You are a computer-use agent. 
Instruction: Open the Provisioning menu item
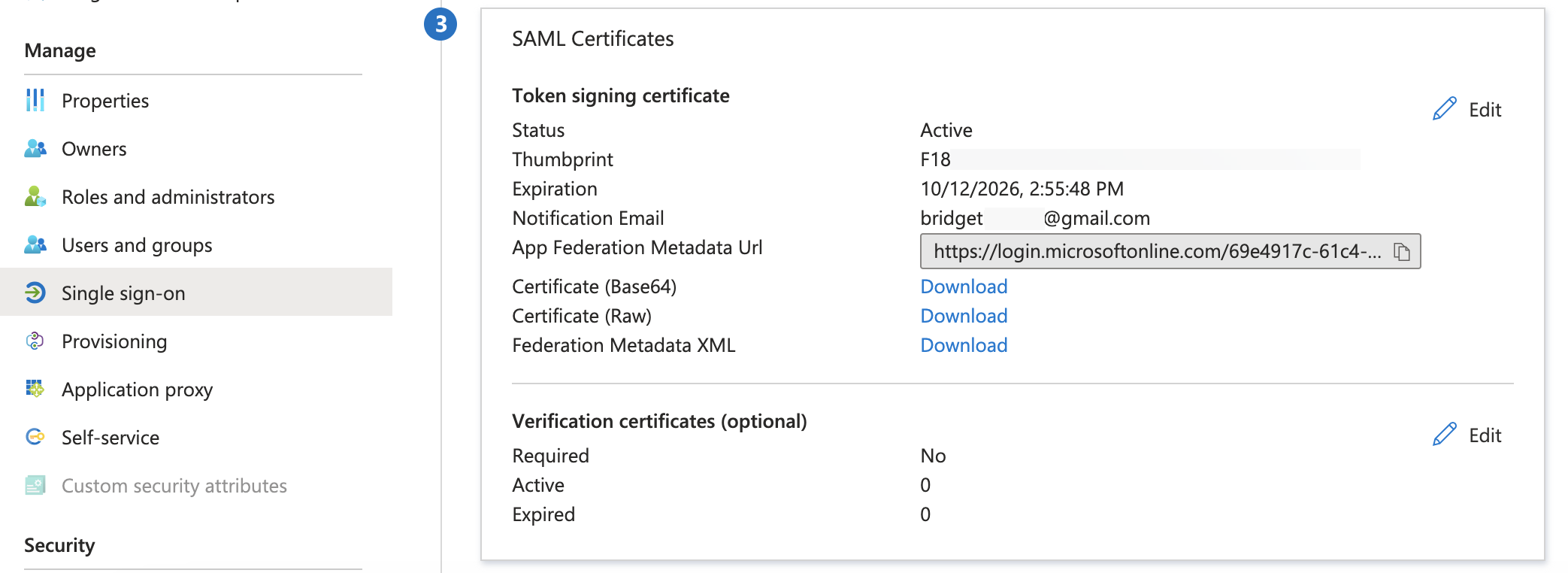[x=114, y=341]
